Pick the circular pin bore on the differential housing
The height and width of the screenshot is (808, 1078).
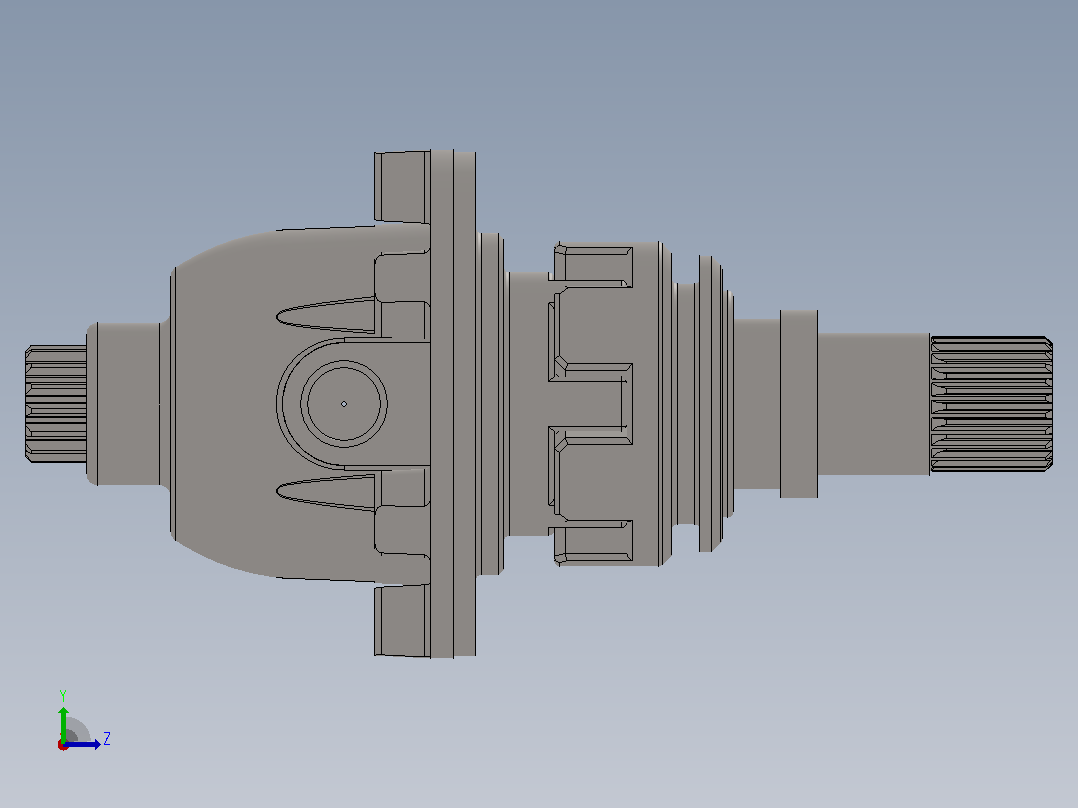click(344, 404)
